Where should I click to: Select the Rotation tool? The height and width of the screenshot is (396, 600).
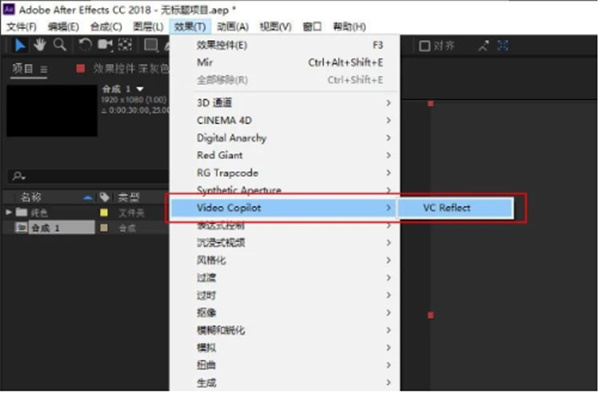85,45
